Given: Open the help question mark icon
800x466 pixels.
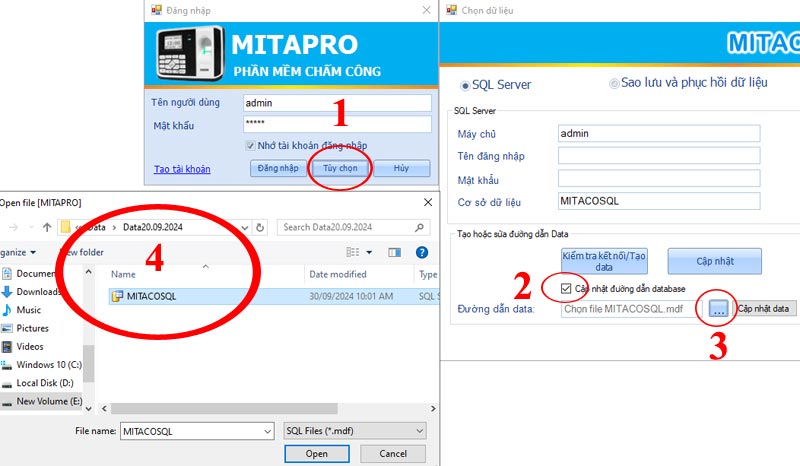Looking at the screenshot, I should pyautogui.click(x=423, y=253).
